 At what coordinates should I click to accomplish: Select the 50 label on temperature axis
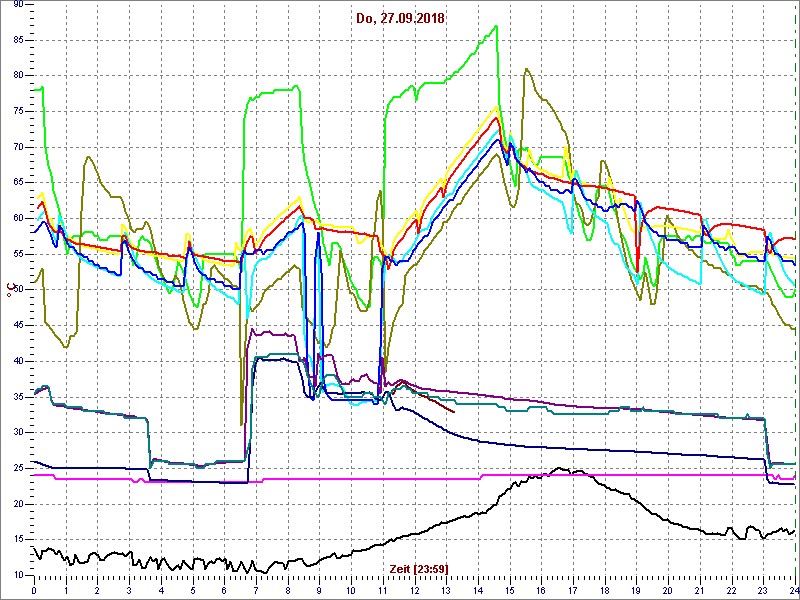pos(17,290)
